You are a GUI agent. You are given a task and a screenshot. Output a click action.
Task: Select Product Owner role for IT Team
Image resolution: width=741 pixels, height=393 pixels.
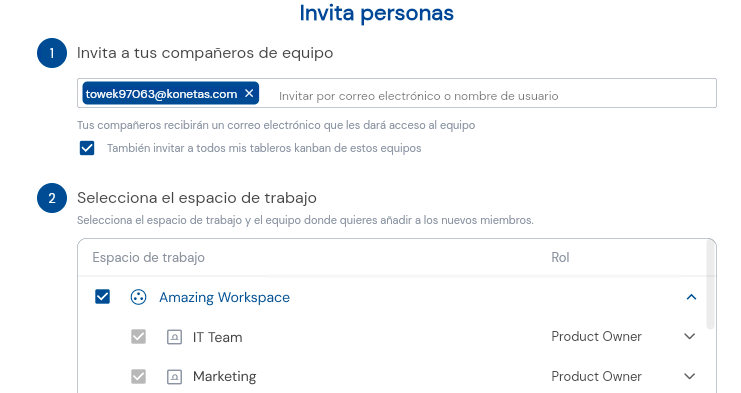point(596,336)
